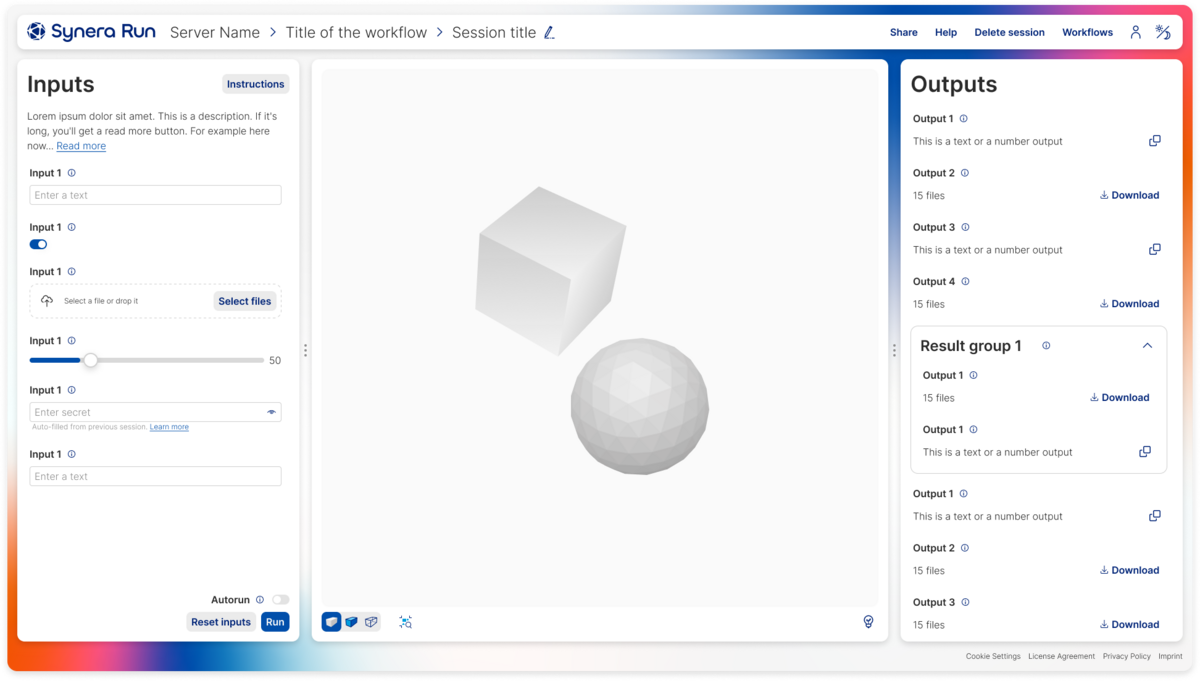This screenshot has height=681, width=1200.
Task: Click the Run button
Action: pos(275,622)
